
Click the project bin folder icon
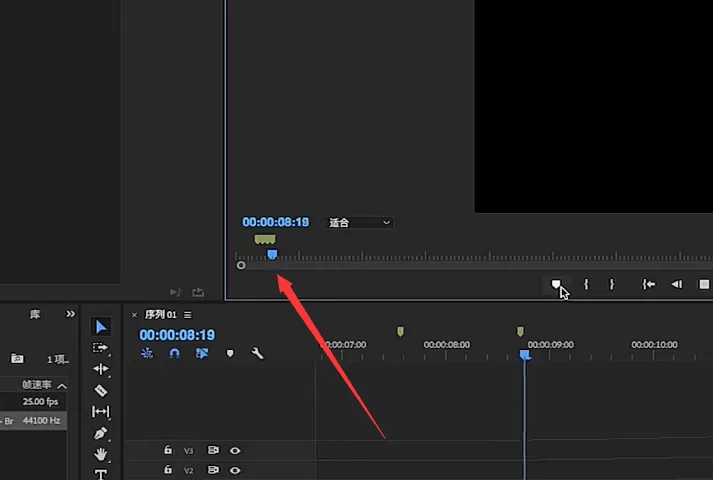[17, 358]
